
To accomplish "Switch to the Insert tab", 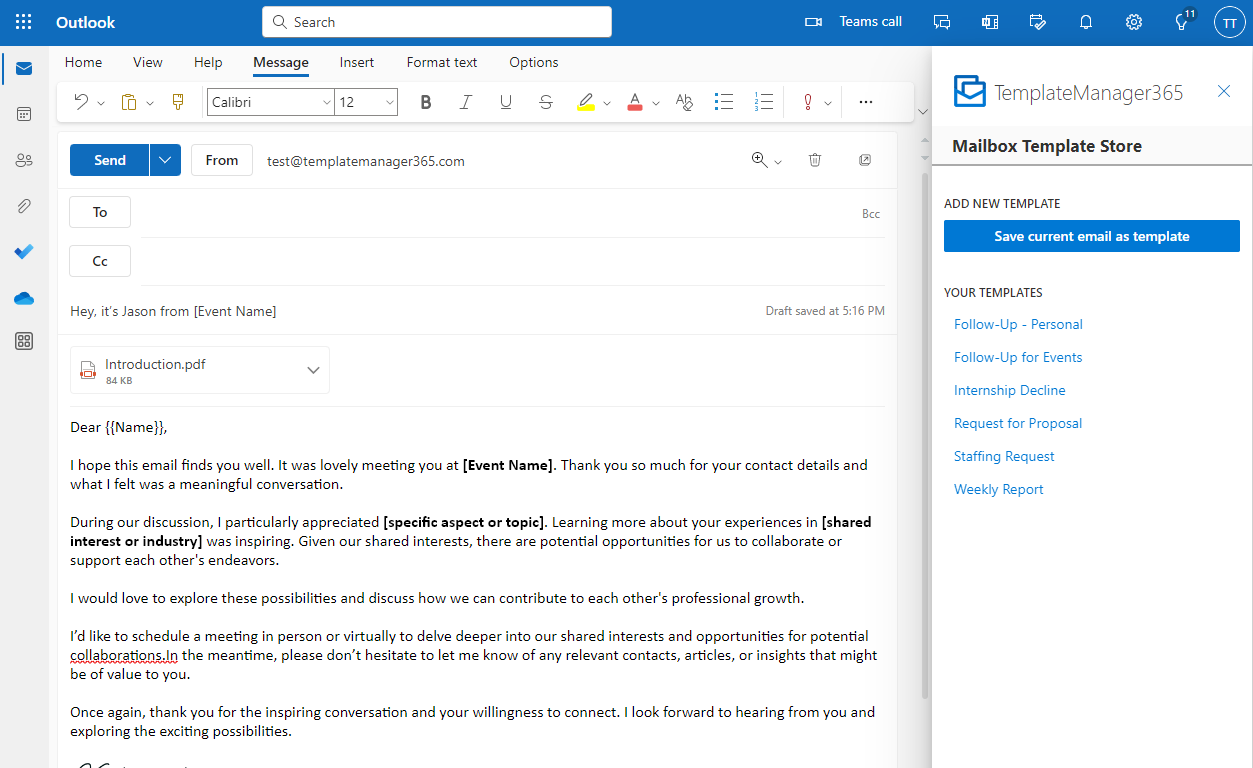I will point(357,62).
